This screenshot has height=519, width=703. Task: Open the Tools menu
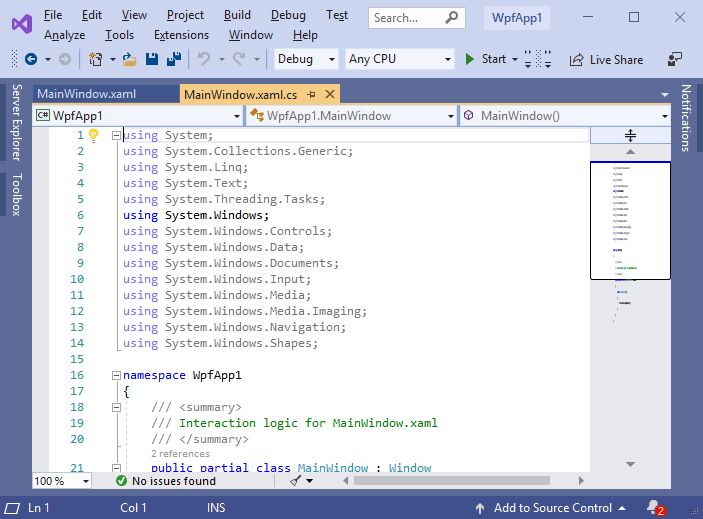(119, 35)
